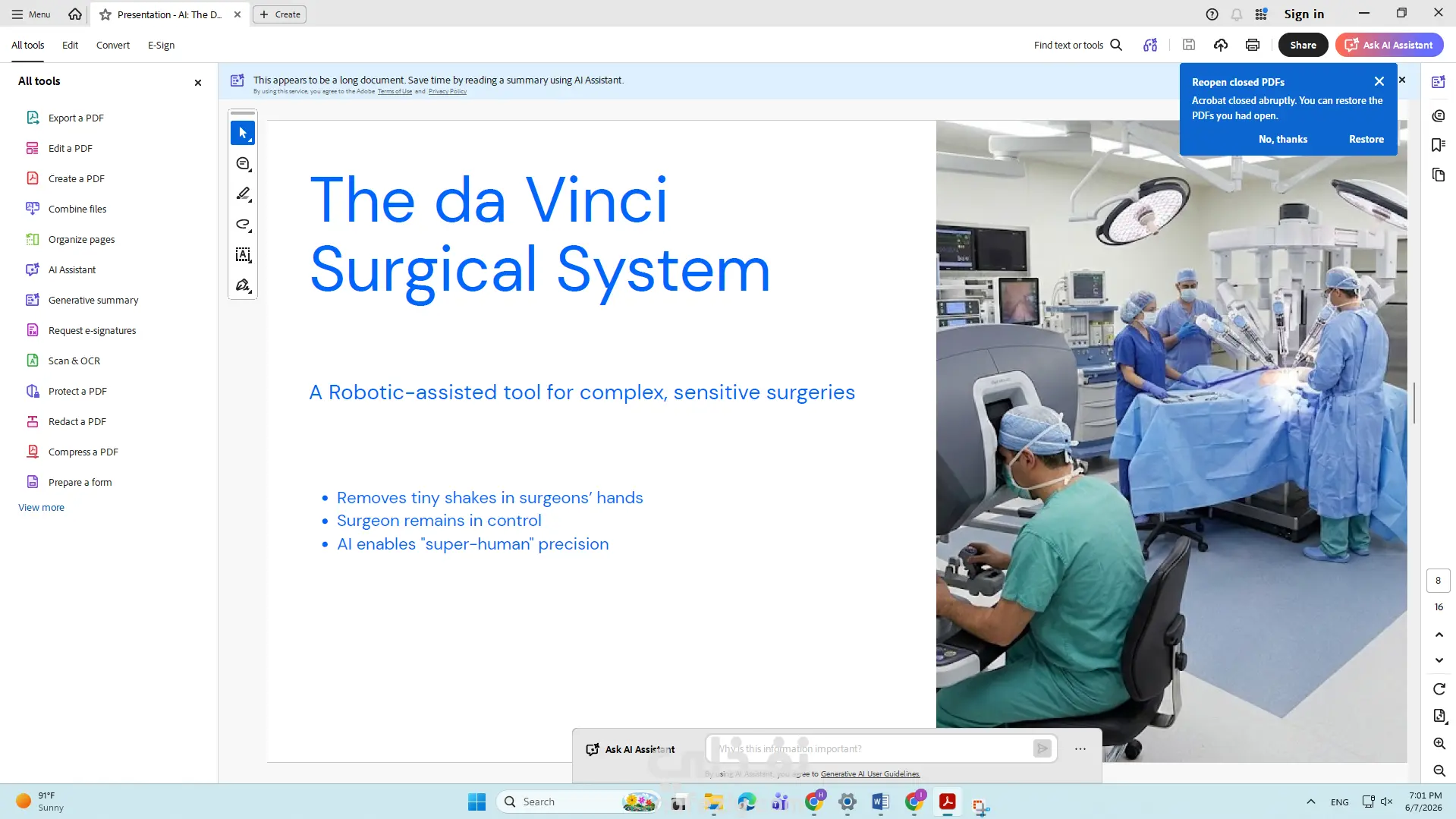This screenshot has height=819, width=1456.
Task: Open Protect a PDF tool
Action: [x=77, y=391]
